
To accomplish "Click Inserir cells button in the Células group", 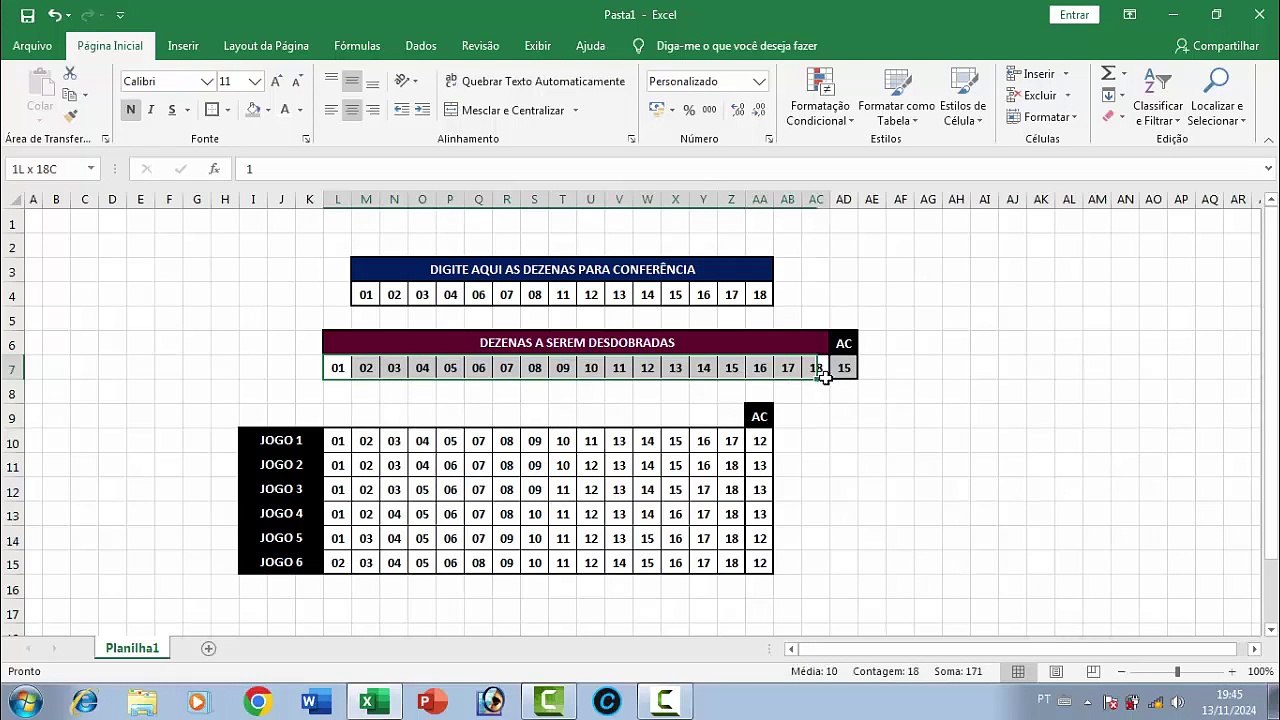I will (x=1031, y=74).
